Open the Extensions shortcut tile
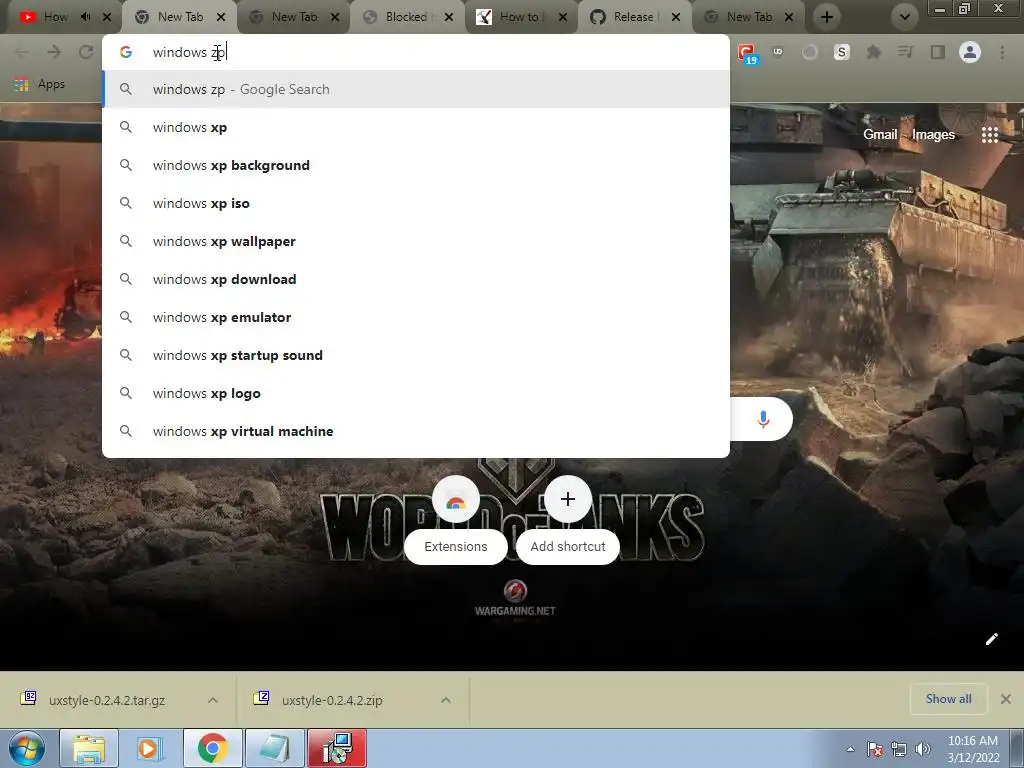Screen dimensions: 1024x768 [x=456, y=519]
